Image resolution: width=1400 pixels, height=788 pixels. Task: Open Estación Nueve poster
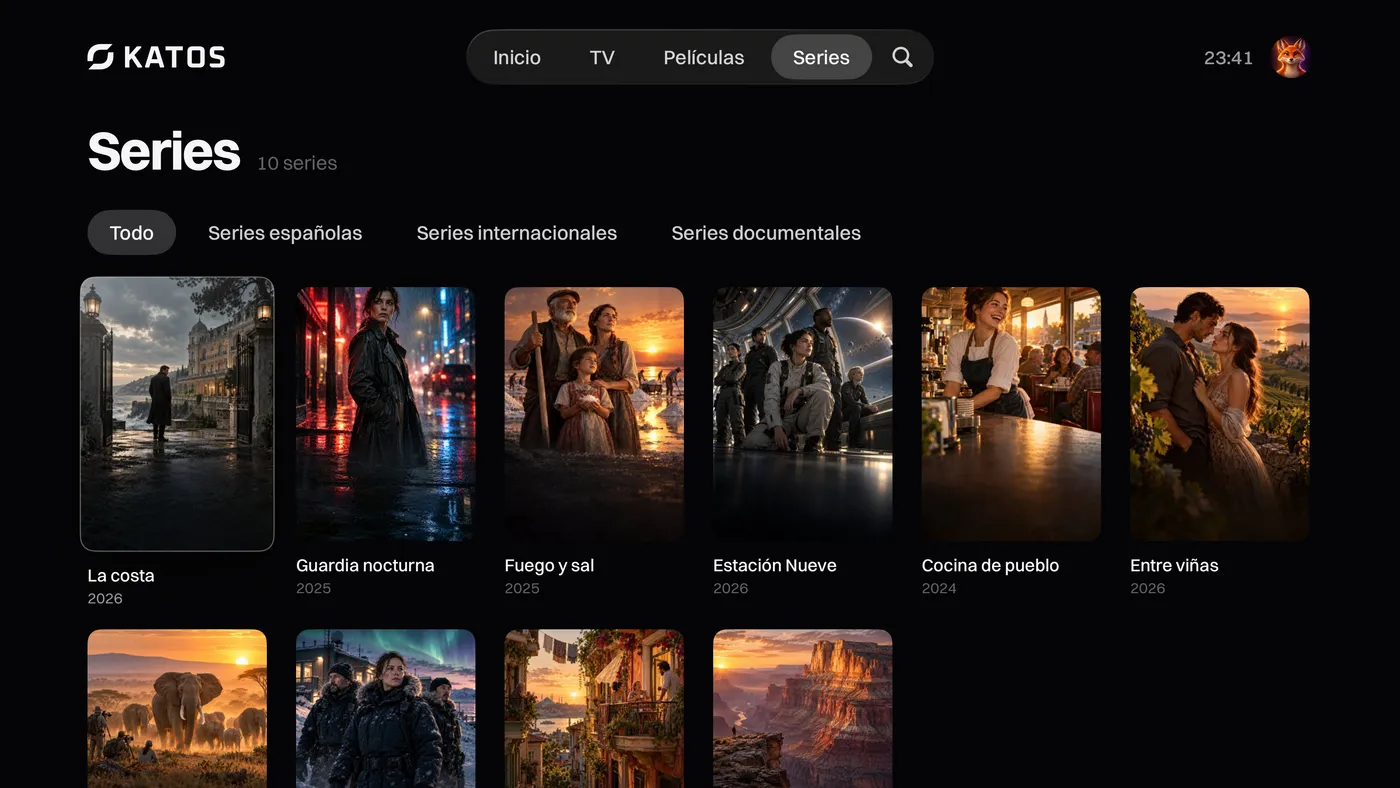click(803, 414)
